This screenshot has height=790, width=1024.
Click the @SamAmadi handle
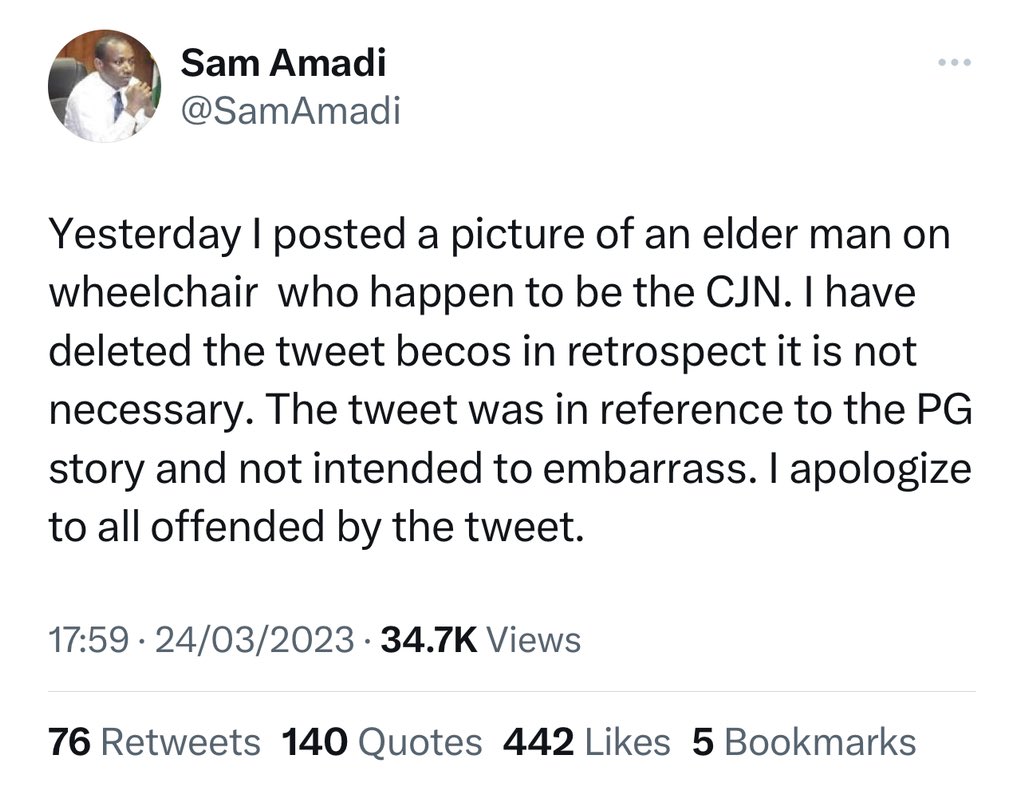[290, 110]
